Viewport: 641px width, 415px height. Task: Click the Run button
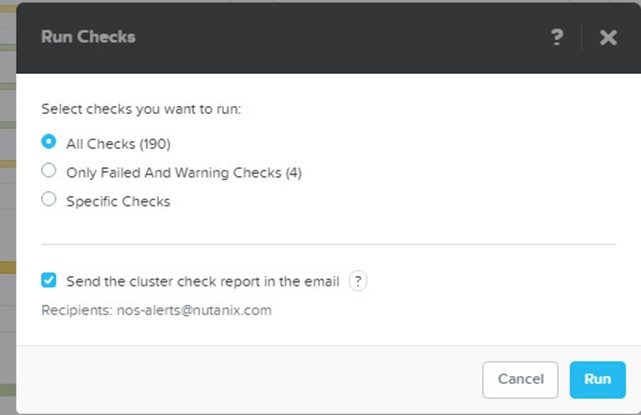pos(598,379)
